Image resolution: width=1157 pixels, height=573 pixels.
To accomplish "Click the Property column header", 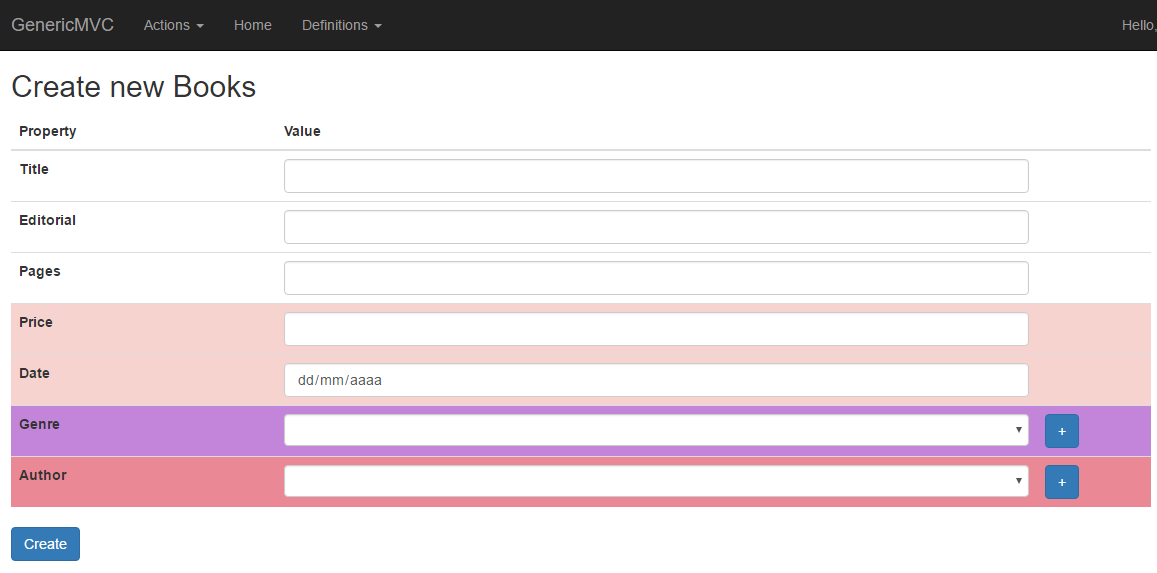I will (x=47, y=131).
